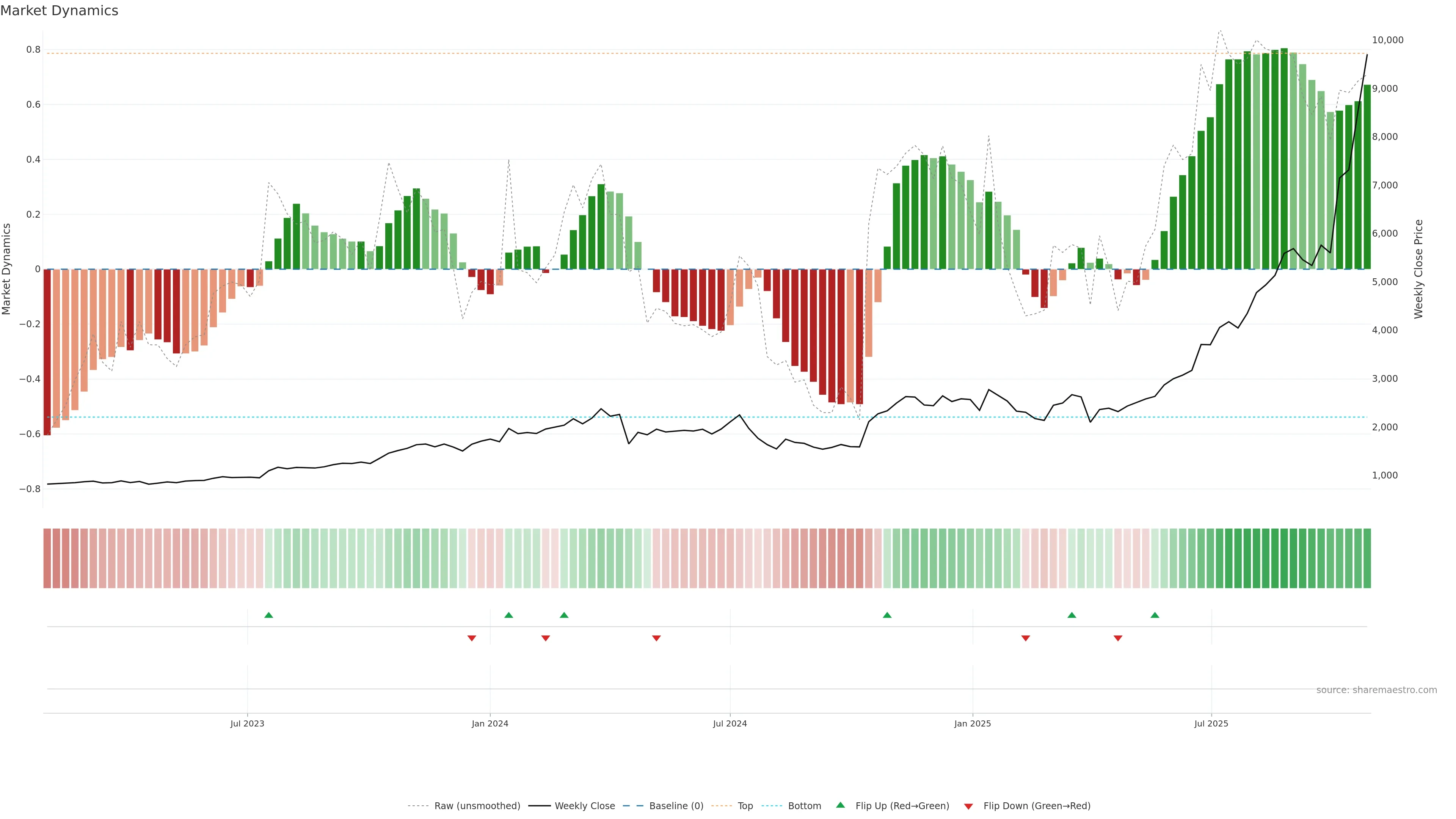Toggle the Top legend entry

click(745, 806)
